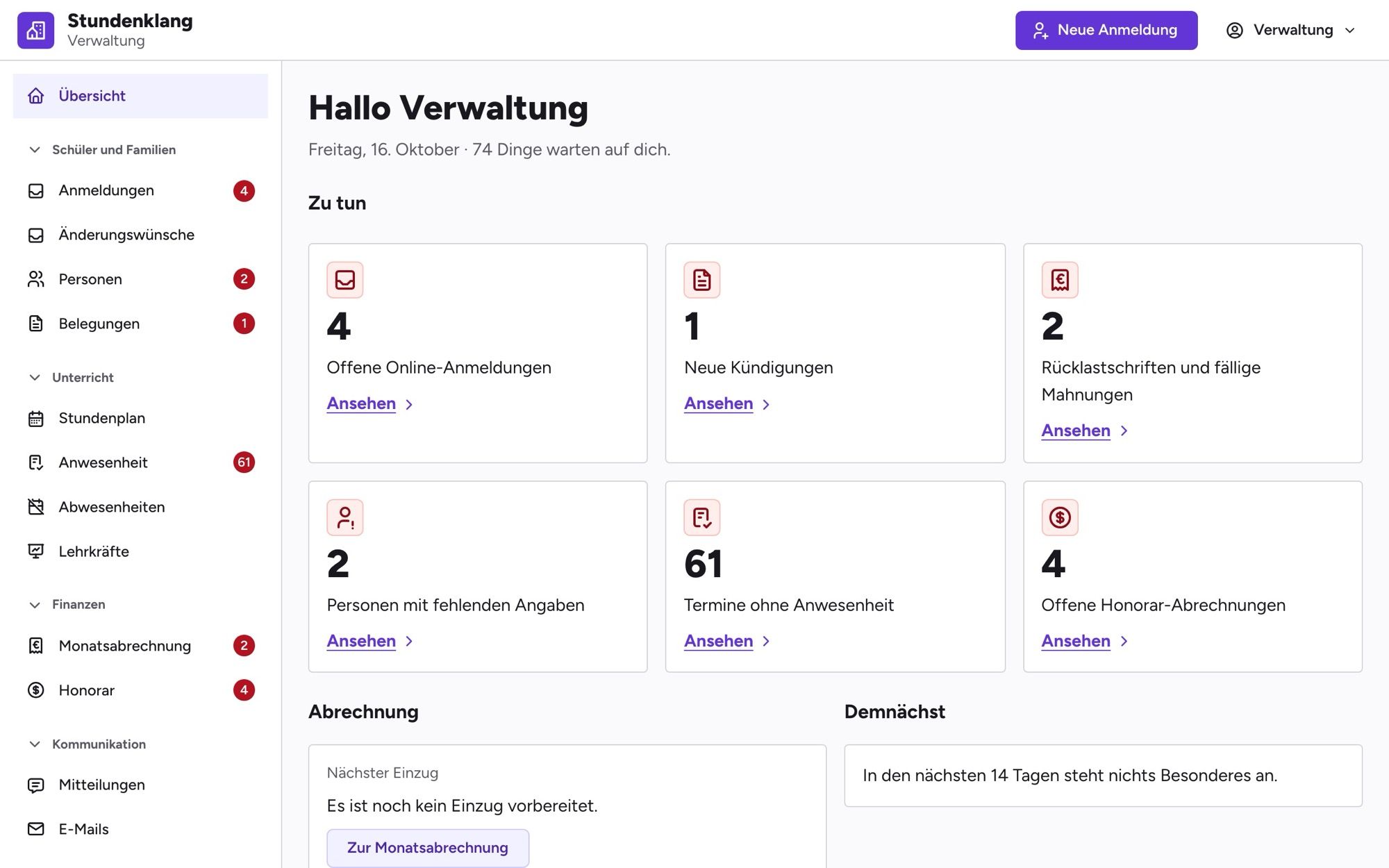Click the Anmeldungen inbox icon
Screen dimensions: 1389x868
tap(35, 190)
